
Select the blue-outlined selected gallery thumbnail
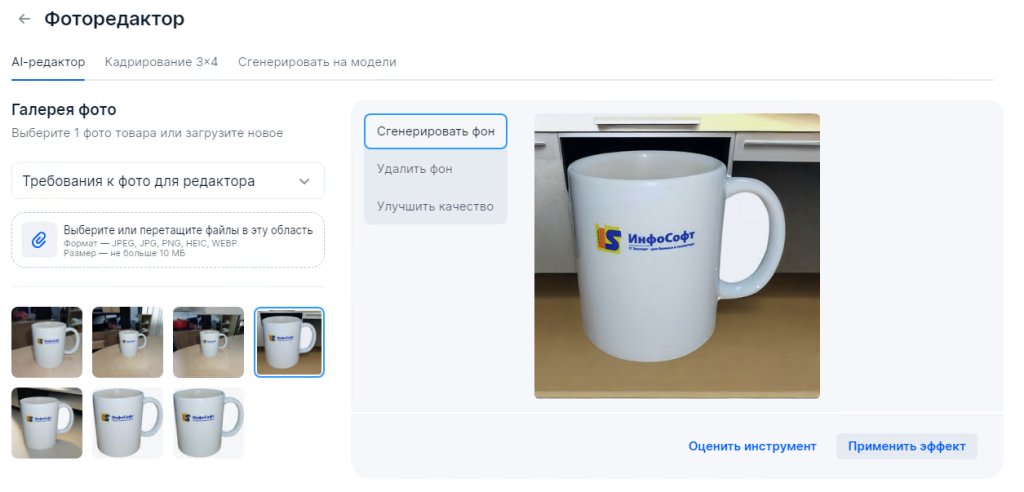click(289, 342)
